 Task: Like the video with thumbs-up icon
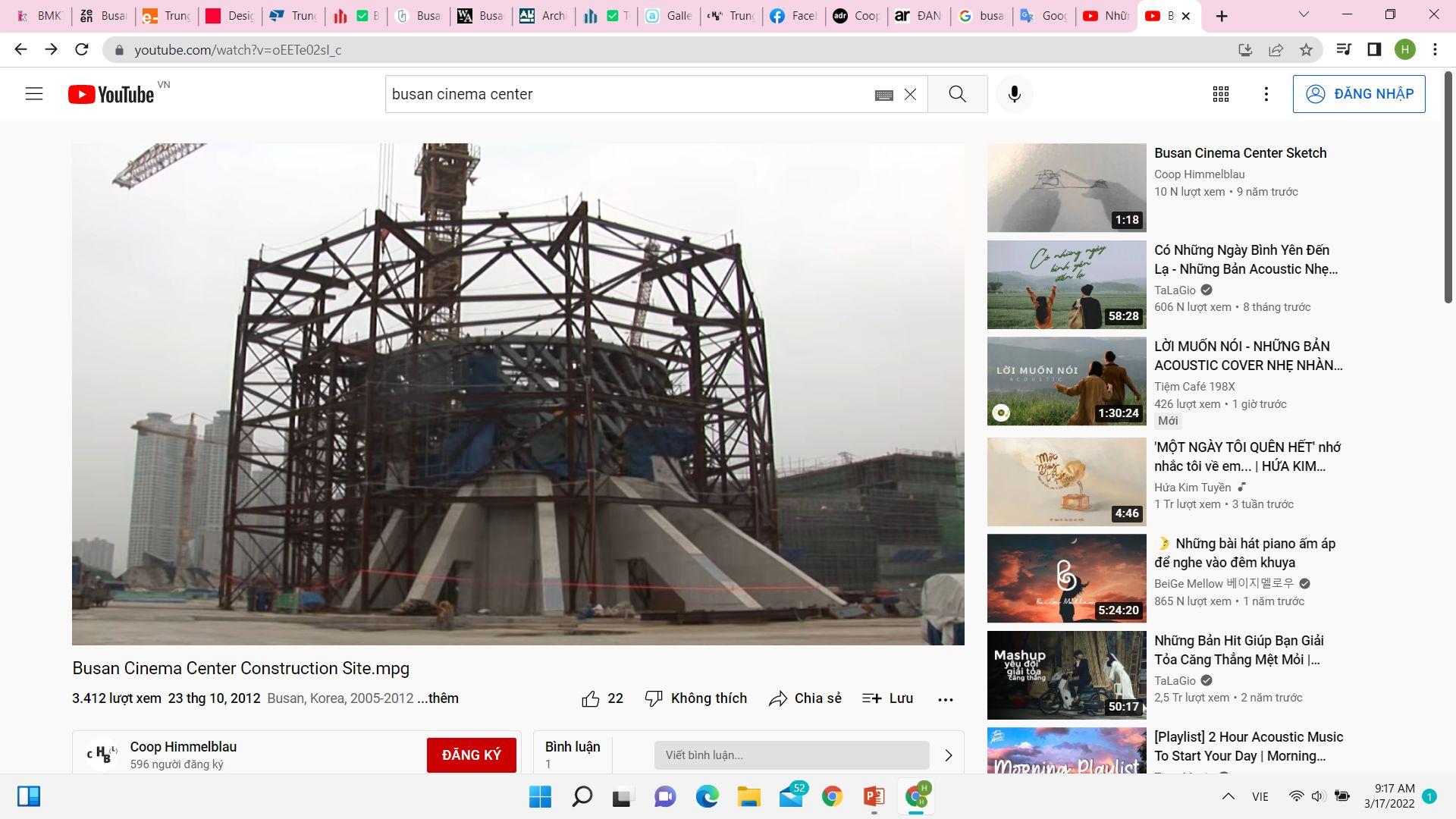(591, 698)
